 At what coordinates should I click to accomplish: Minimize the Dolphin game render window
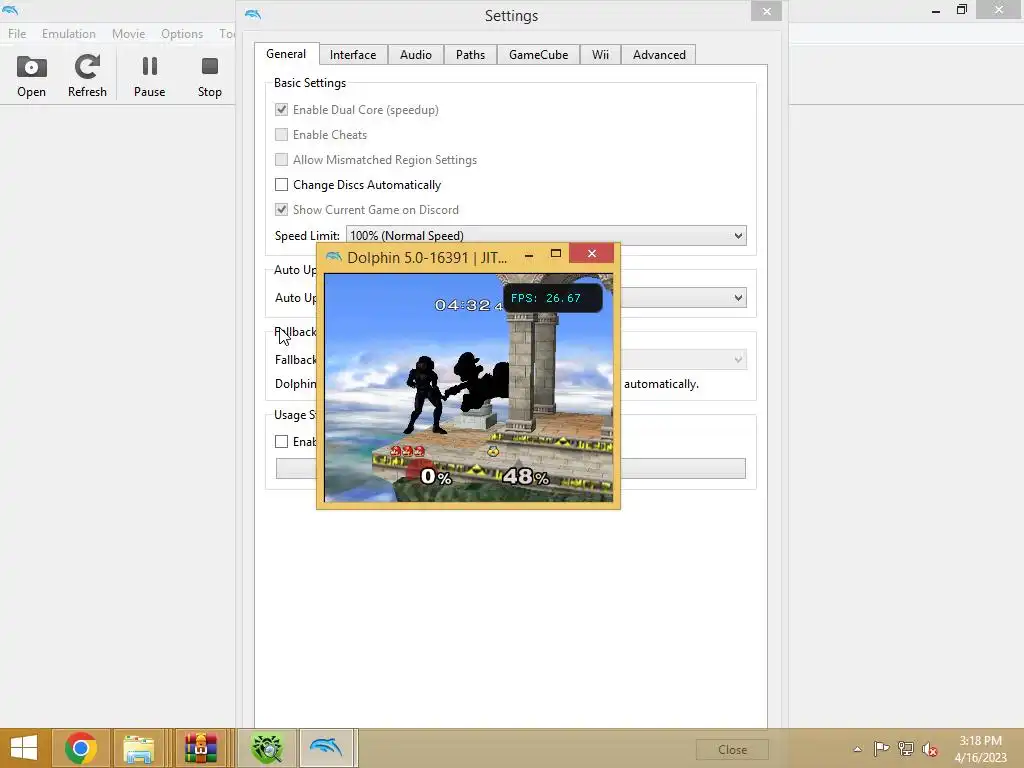pyautogui.click(x=529, y=255)
